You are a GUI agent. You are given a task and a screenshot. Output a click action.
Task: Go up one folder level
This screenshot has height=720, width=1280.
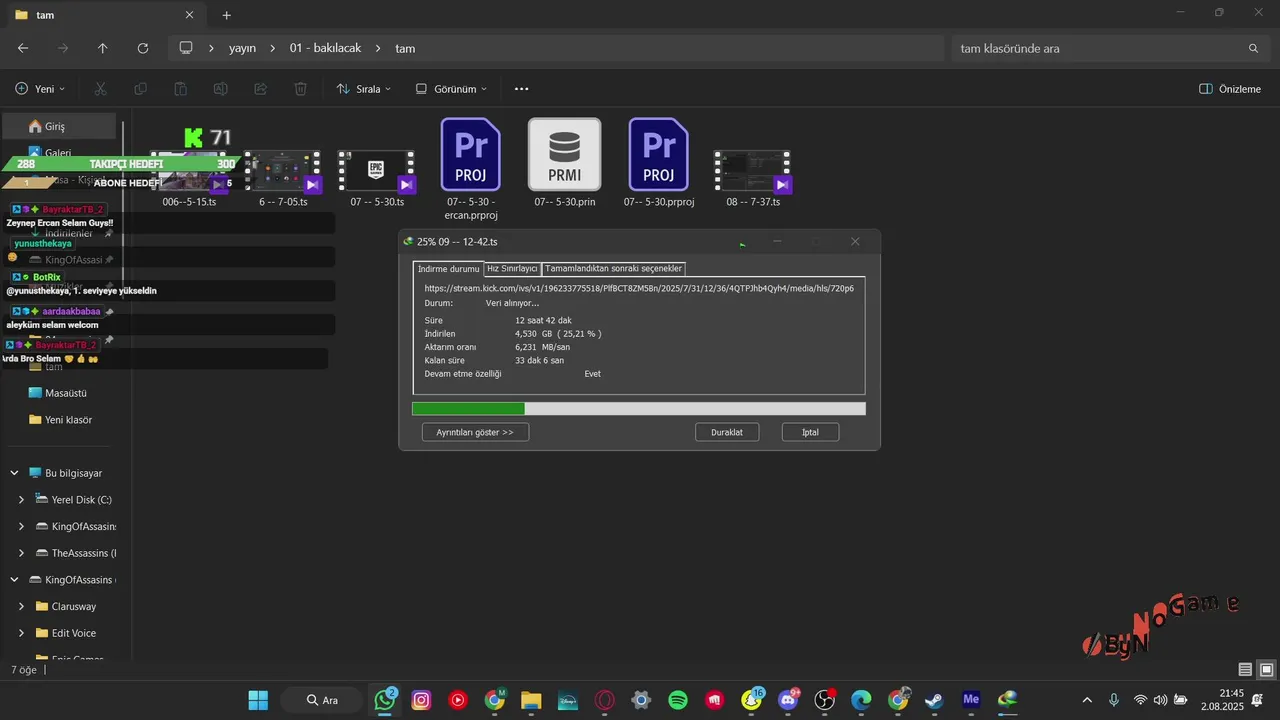tap(103, 48)
